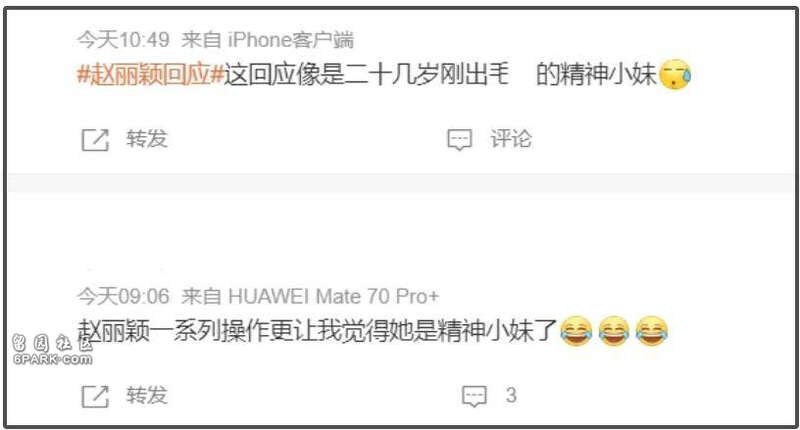Viewport: 800px width, 430px height.
Task: Click the first post text about 精神小妹
Action: coord(440,74)
